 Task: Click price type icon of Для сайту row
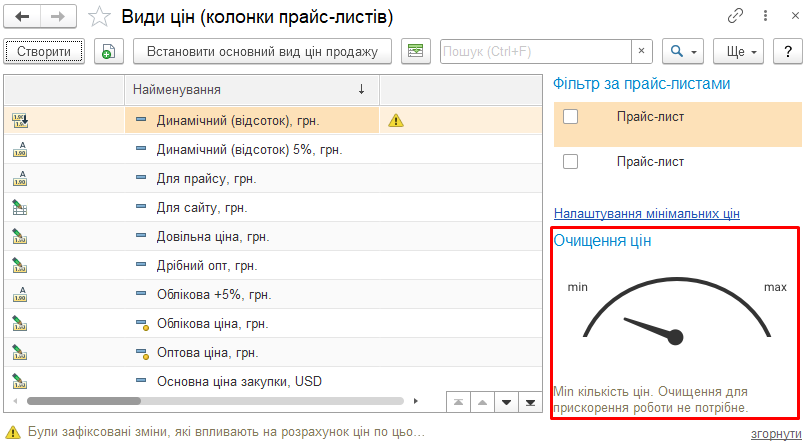pos(20,208)
